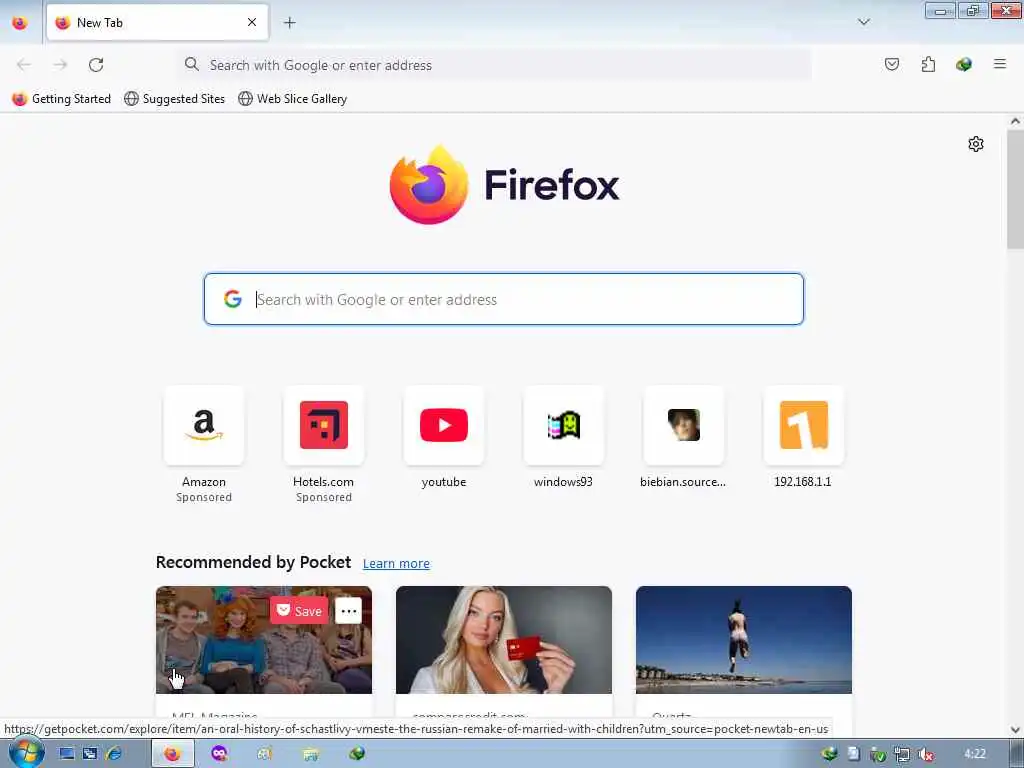
Task: Close the New Tab tab
Action: (251, 23)
